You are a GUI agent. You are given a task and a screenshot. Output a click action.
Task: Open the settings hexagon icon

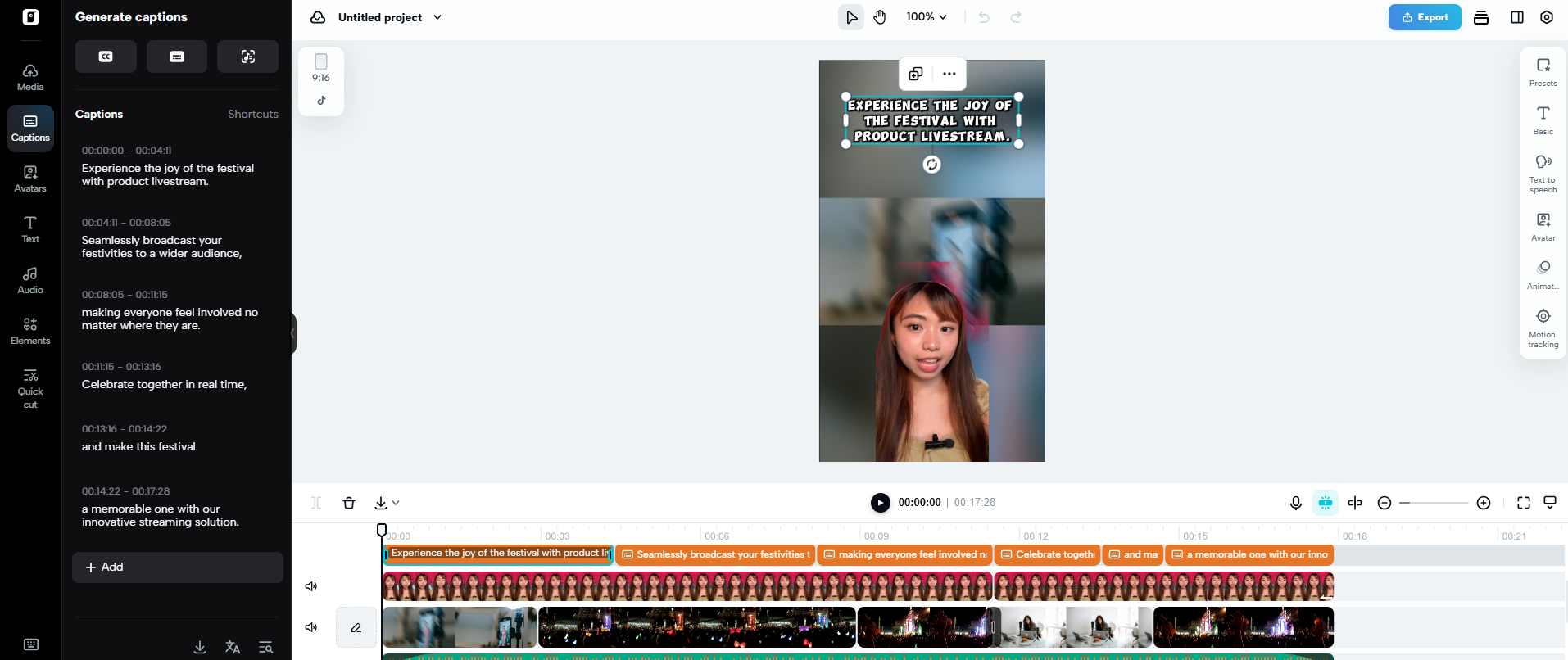coord(1547,17)
